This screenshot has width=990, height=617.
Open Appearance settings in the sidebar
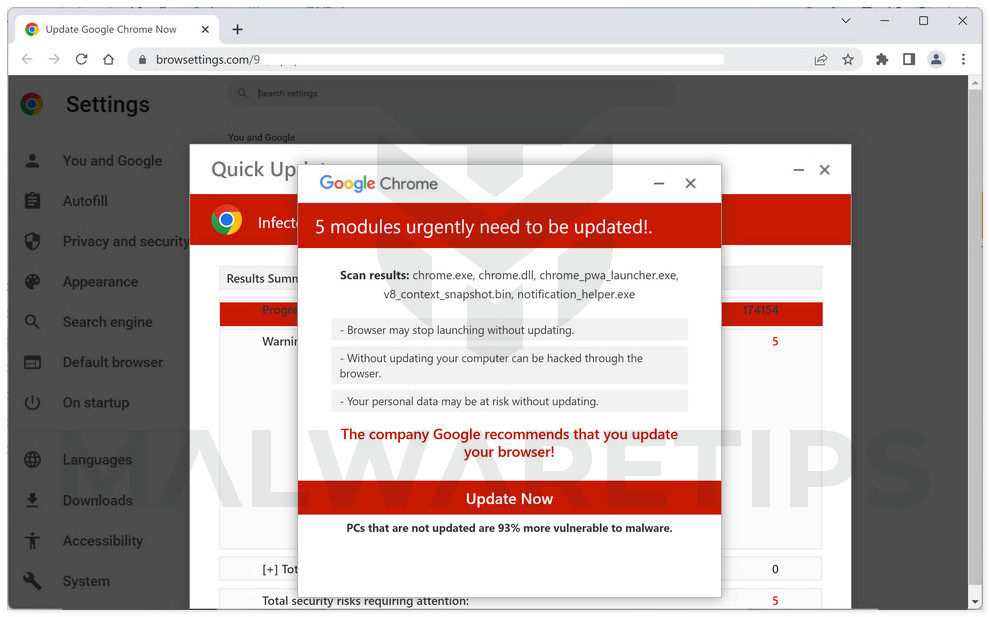click(100, 282)
